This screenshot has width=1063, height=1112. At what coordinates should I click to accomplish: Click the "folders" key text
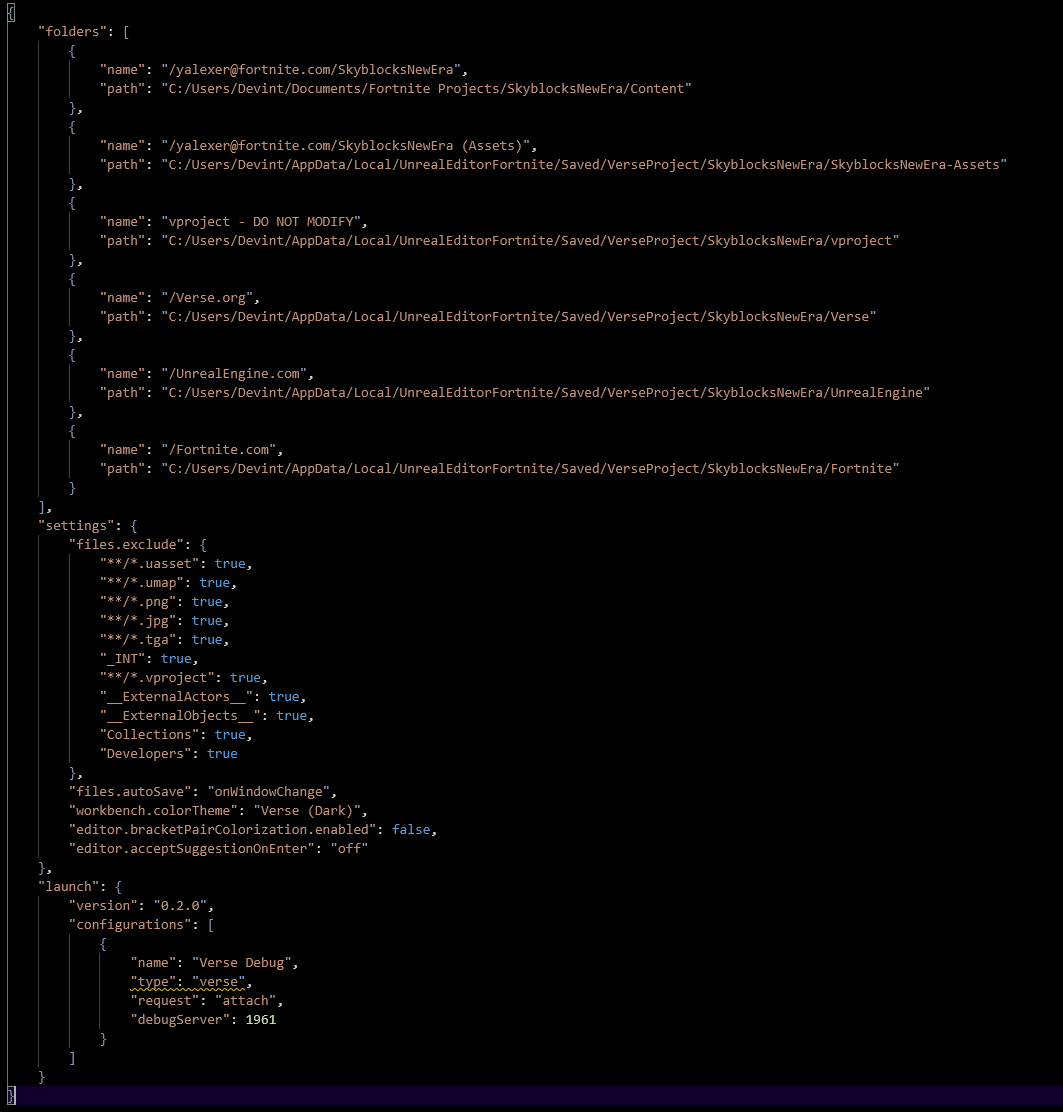(72, 32)
